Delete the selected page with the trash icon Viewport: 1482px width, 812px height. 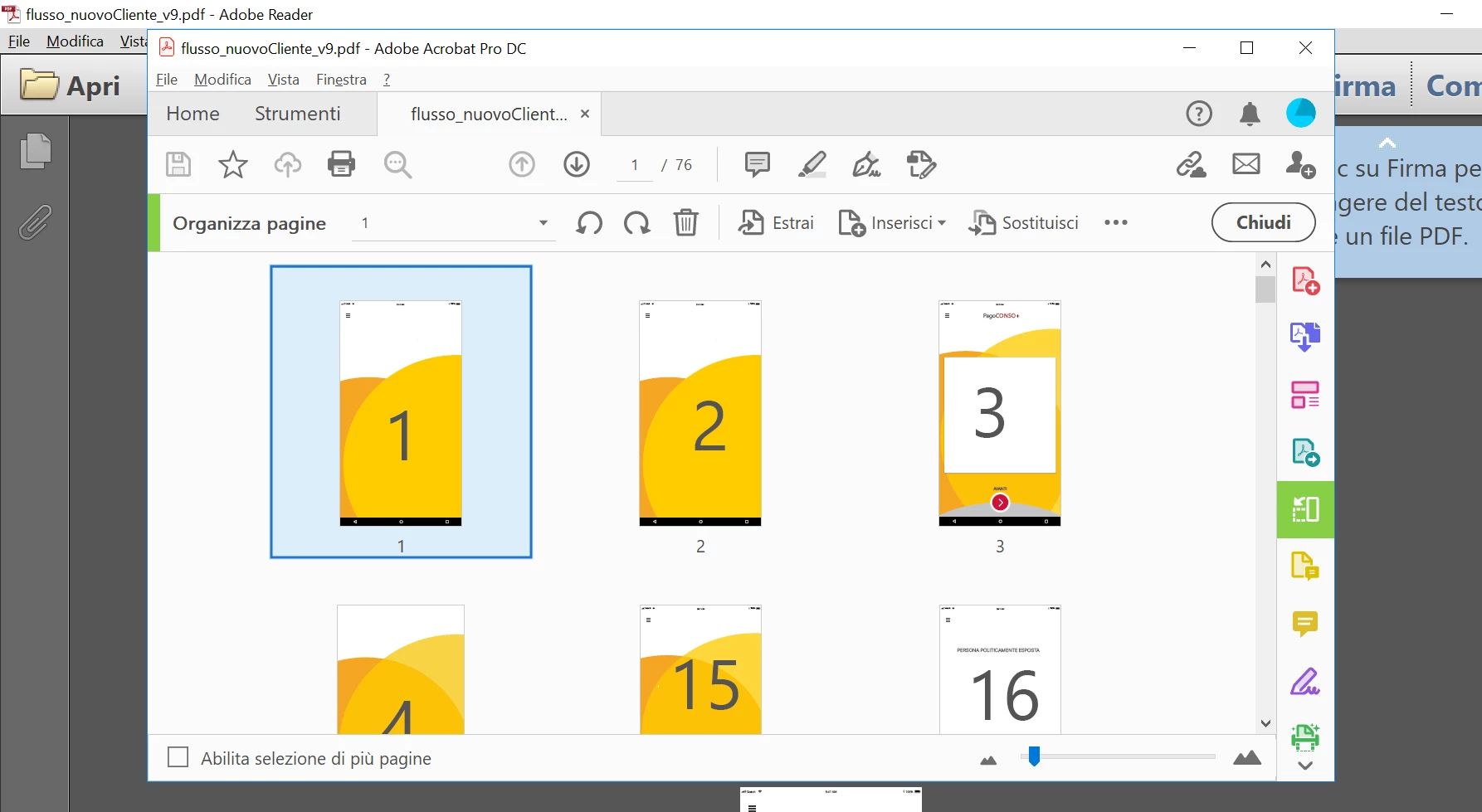point(685,223)
